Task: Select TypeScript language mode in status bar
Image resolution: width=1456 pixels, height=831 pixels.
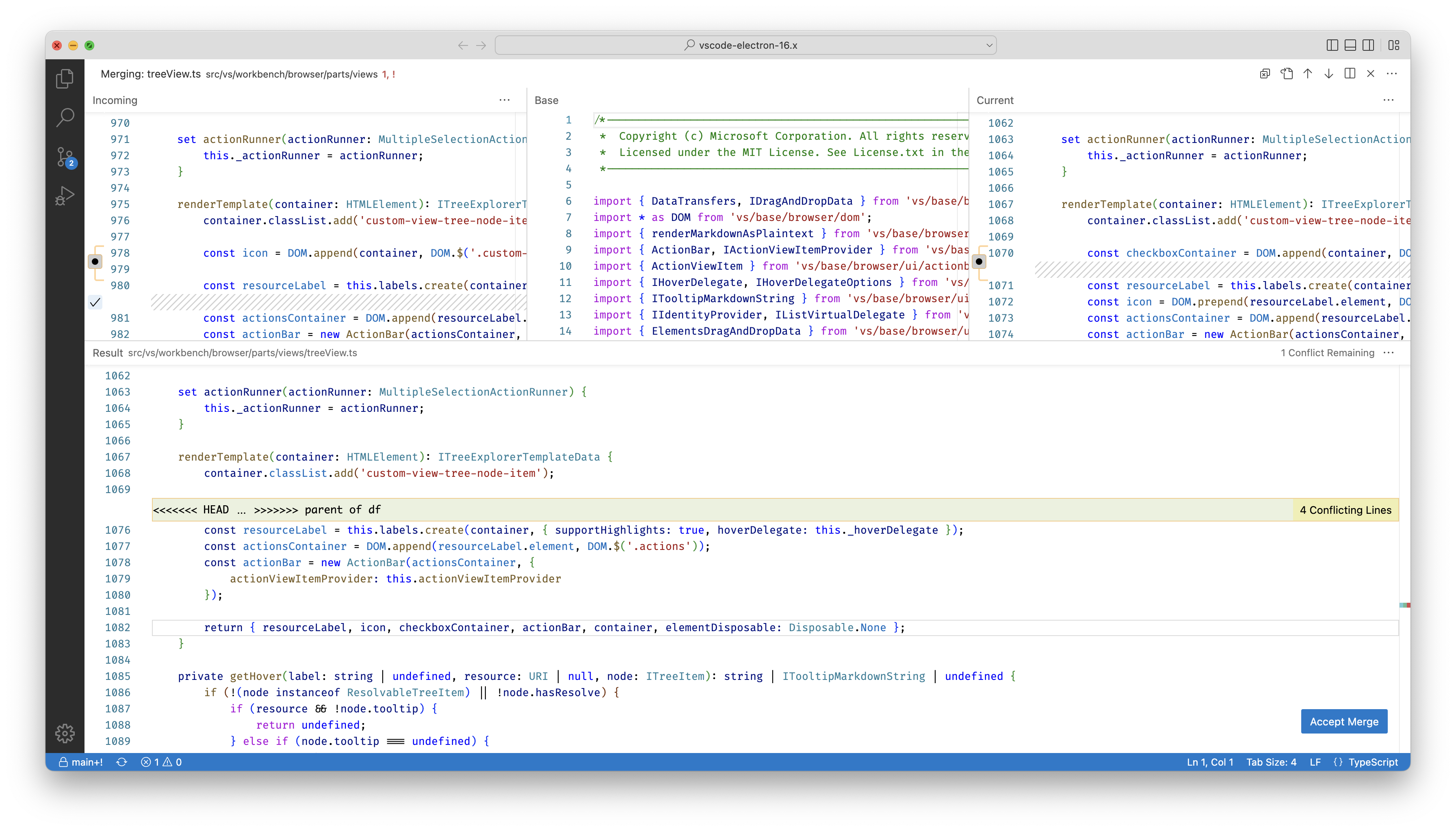Action: (1373, 762)
